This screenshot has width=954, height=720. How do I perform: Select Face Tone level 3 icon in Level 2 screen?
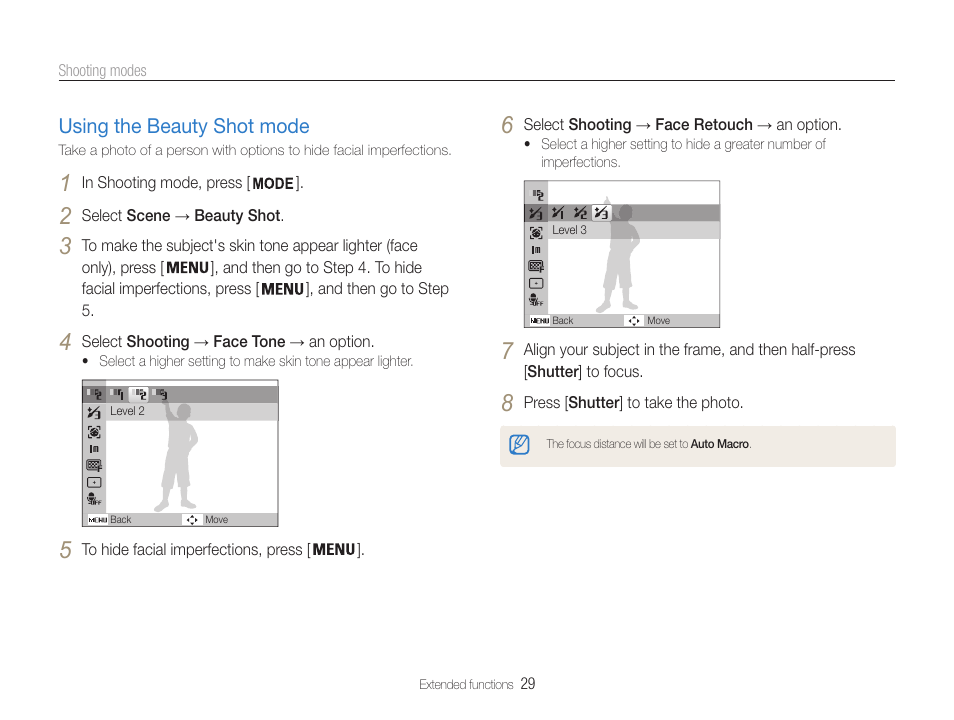pos(159,394)
